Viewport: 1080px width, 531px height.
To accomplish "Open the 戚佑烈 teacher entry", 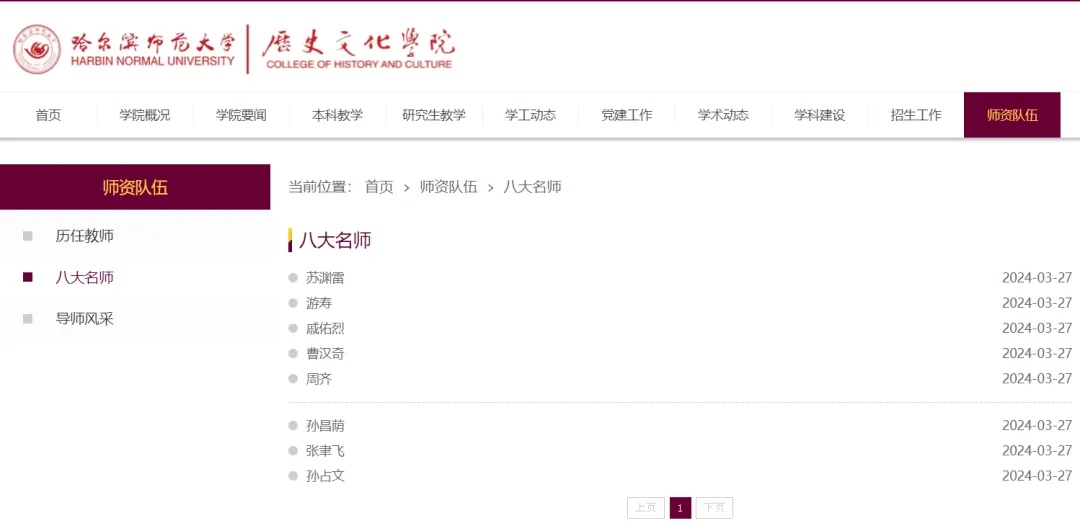I will pyautogui.click(x=325, y=329).
